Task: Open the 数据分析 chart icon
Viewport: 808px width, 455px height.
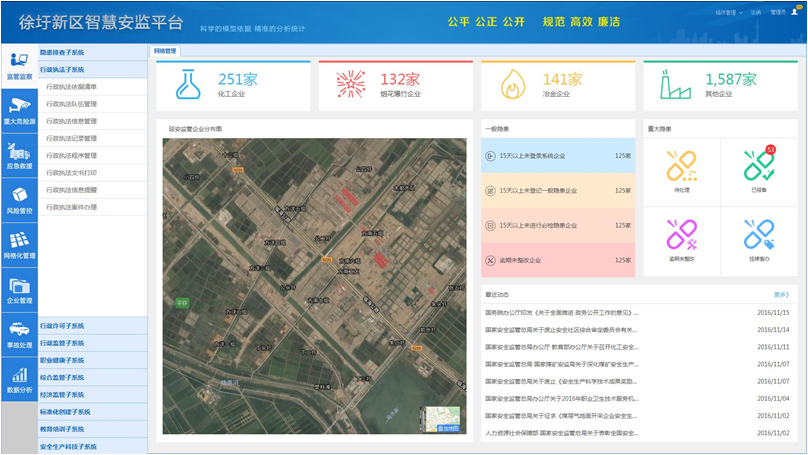Action: click(19, 379)
